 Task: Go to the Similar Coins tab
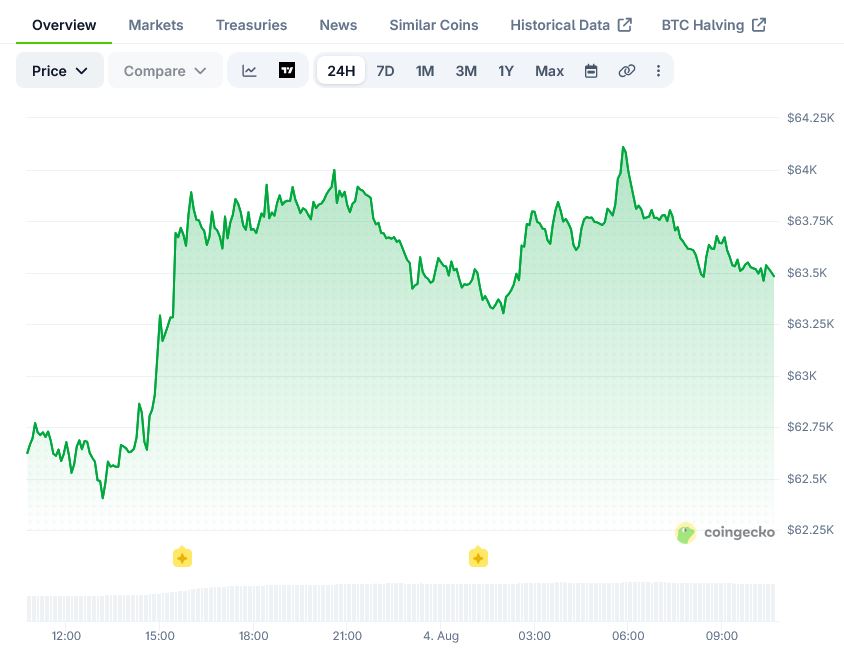[x=434, y=25]
